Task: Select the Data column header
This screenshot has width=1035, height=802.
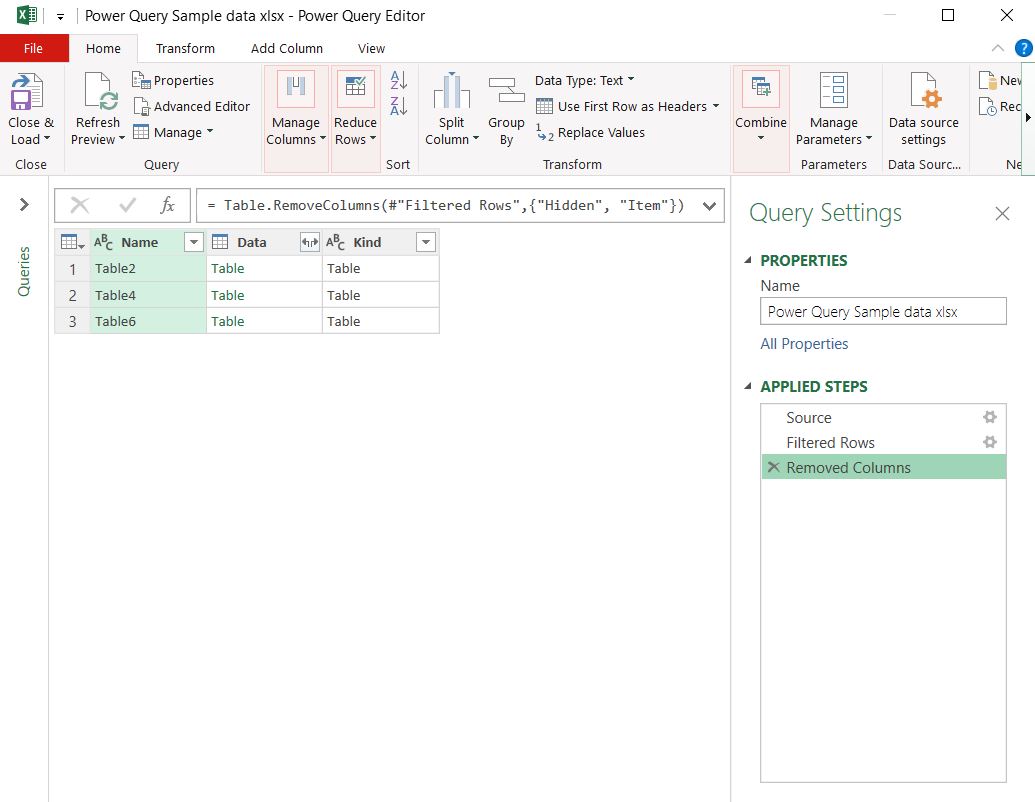Action: click(x=251, y=242)
